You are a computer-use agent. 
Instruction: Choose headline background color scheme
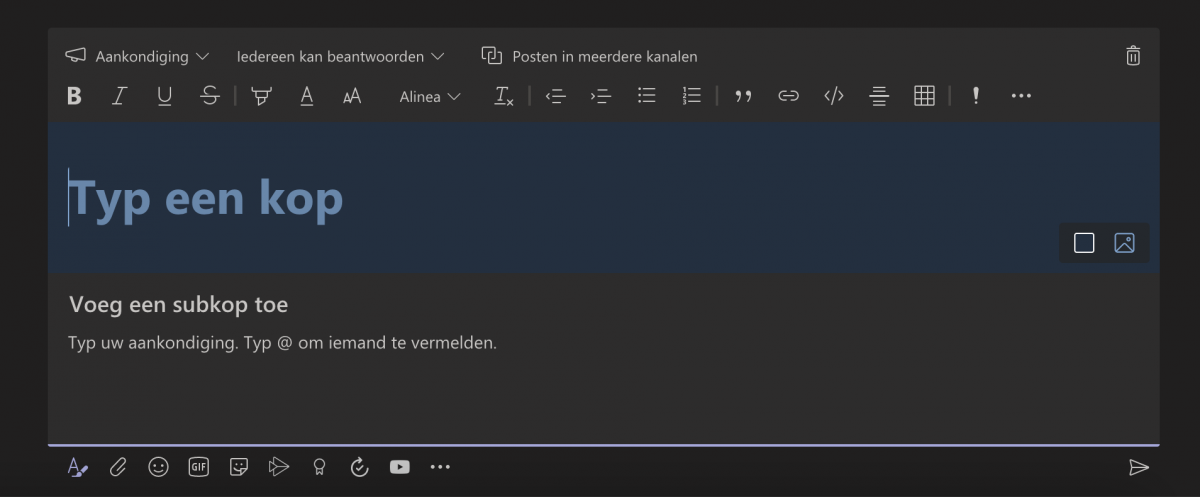[1084, 243]
